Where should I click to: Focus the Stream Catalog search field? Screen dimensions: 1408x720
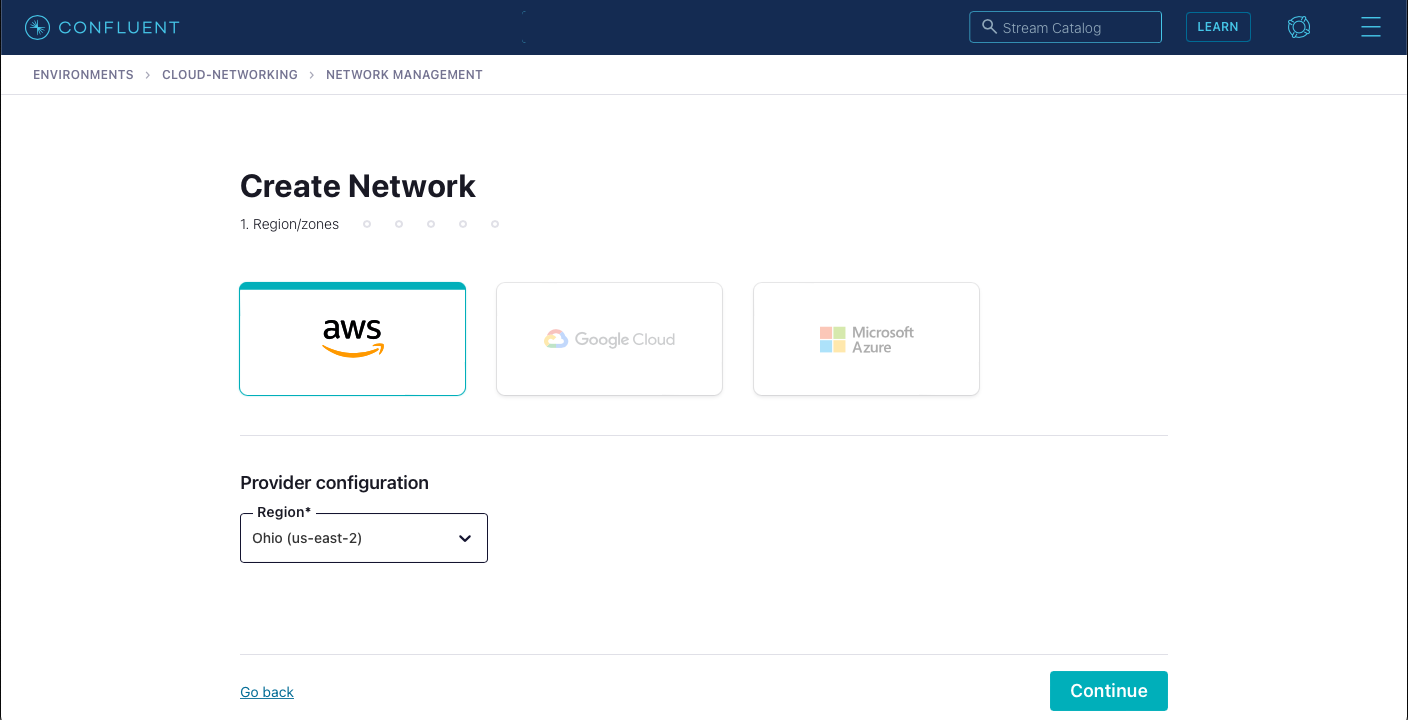(x=1065, y=27)
